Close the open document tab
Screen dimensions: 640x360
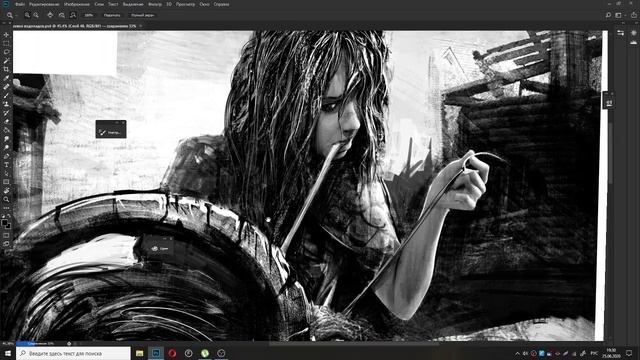(140, 26)
